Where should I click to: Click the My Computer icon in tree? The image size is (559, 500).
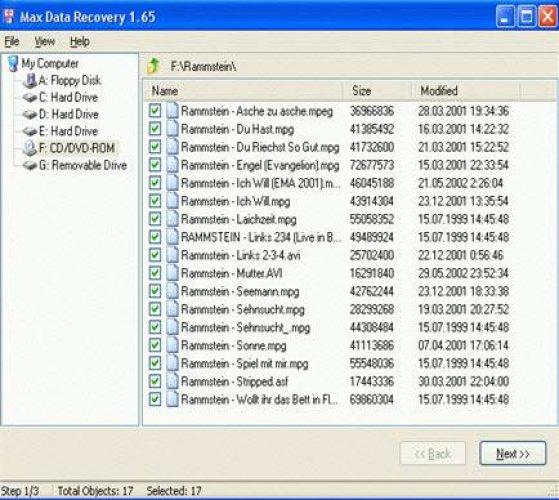pyautogui.click(x=13, y=63)
